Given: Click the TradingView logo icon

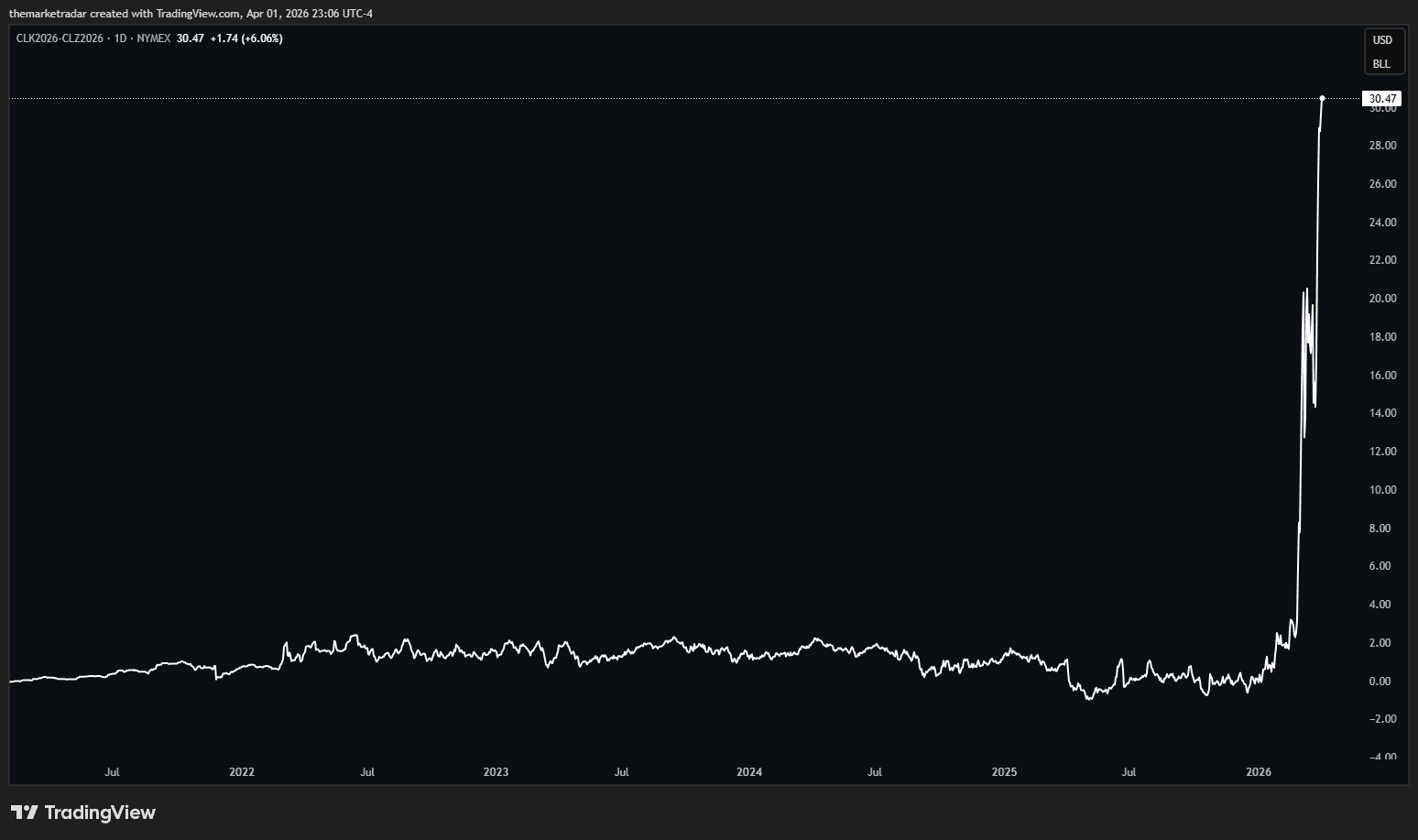Looking at the screenshot, I should (x=24, y=813).
